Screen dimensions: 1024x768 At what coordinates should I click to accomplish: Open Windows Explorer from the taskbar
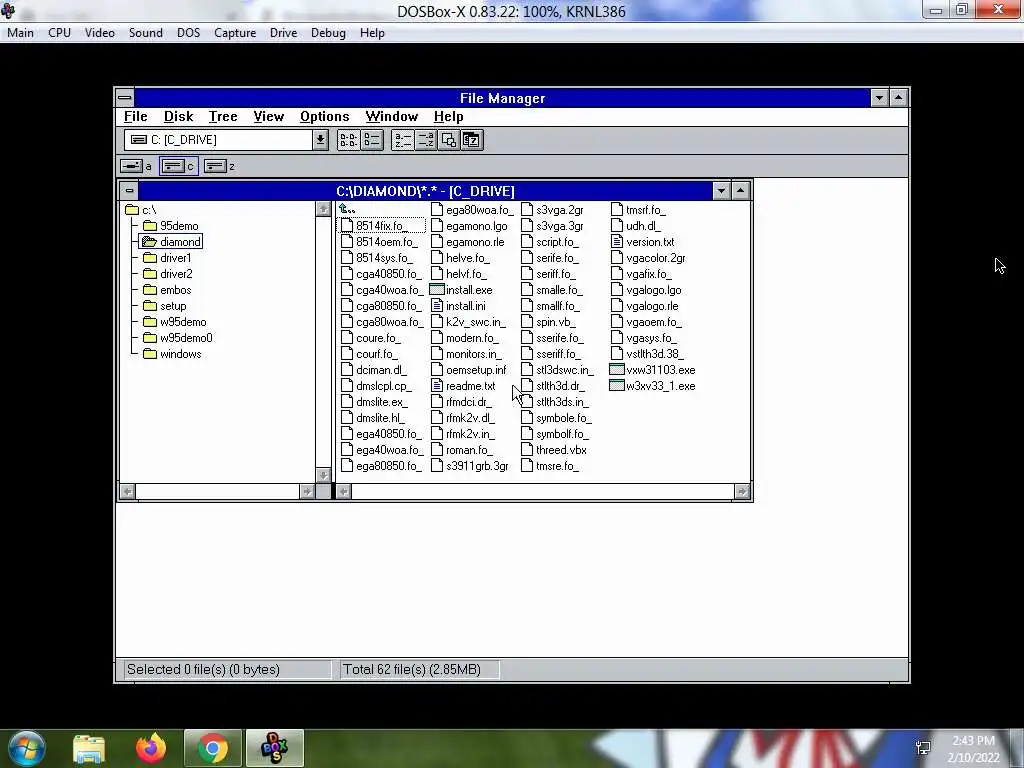pos(89,749)
